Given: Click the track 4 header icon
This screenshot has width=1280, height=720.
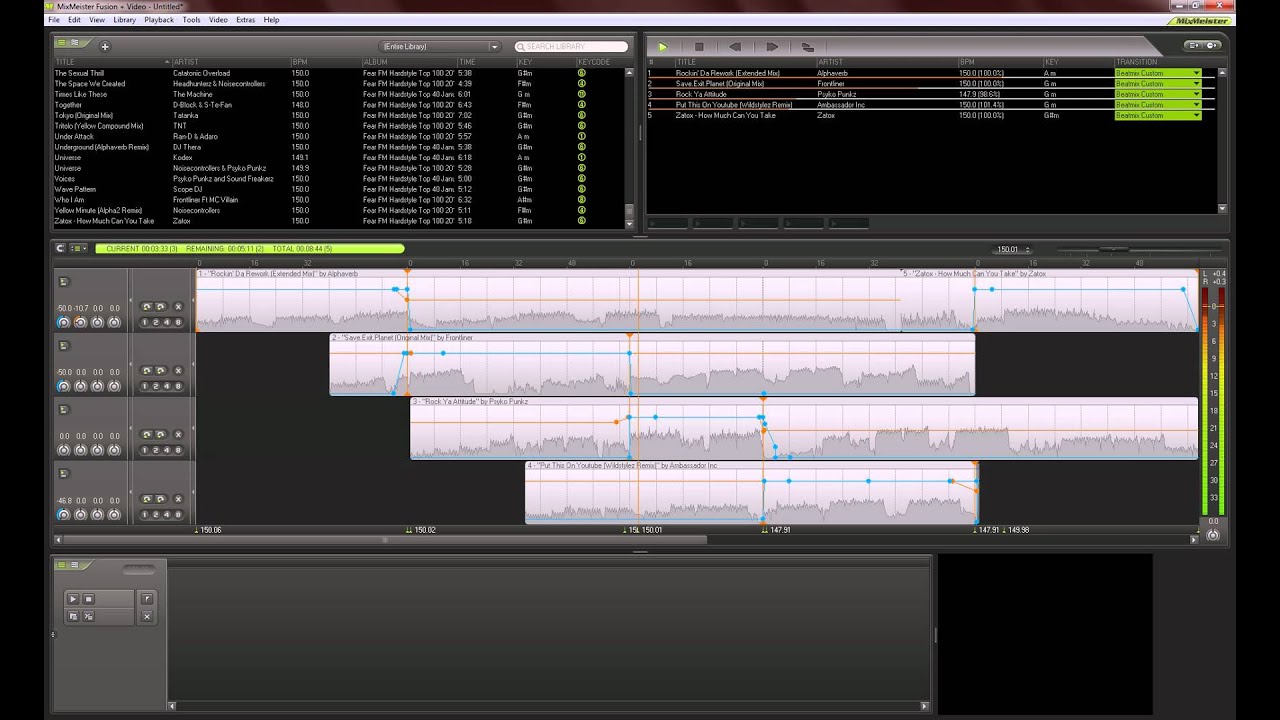Looking at the screenshot, I should 64,474.
